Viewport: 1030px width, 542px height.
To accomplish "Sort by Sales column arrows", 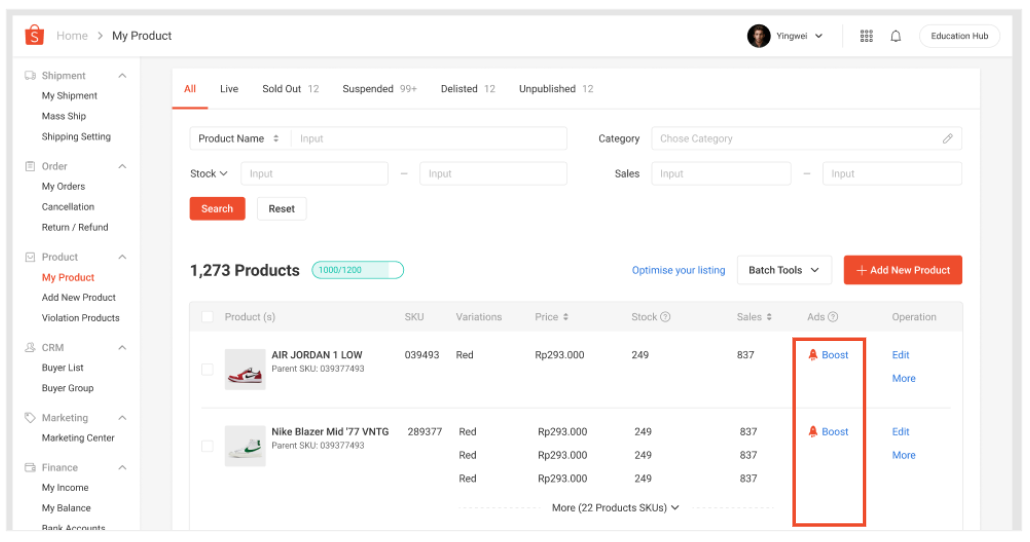I will (769, 317).
